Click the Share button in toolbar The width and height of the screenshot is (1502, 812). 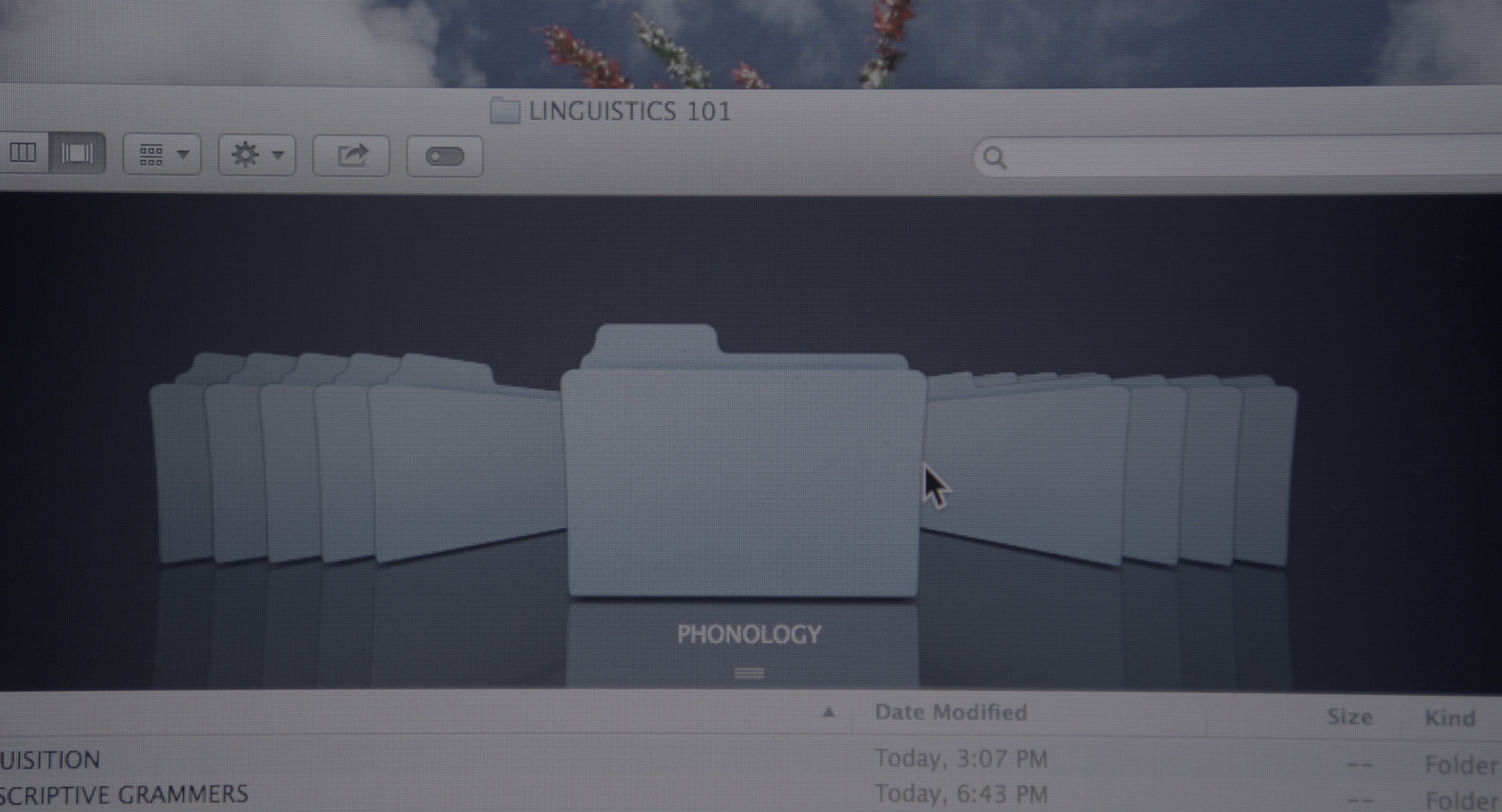tap(351, 156)
